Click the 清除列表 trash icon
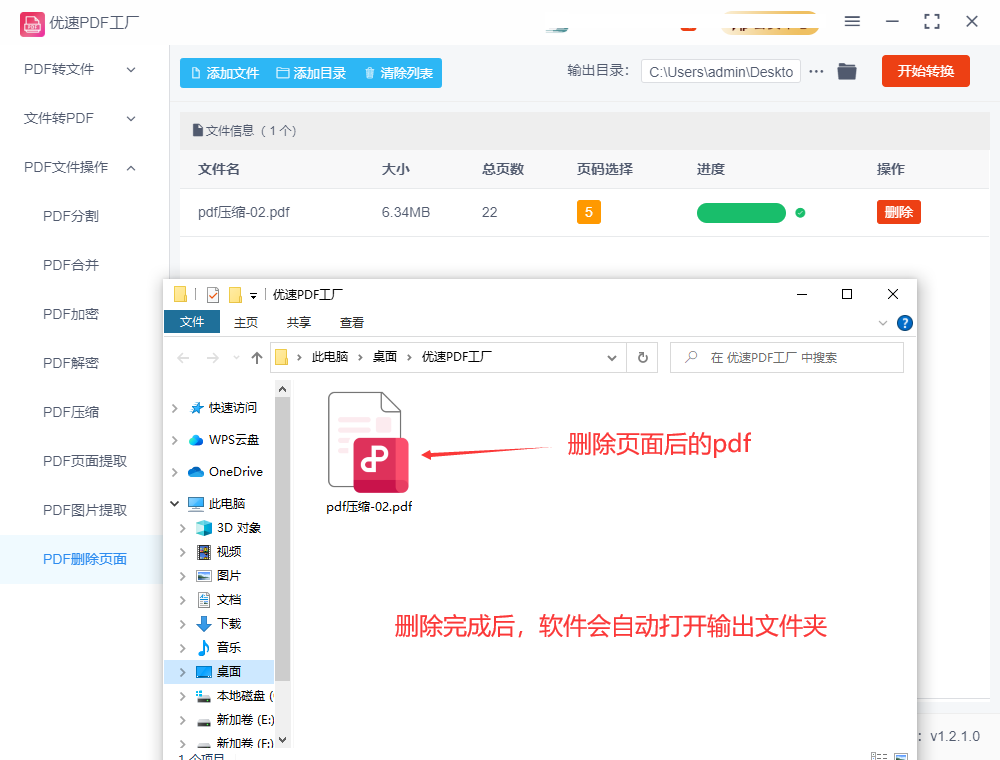Screen dimensions: 1000x760 click(x=369, y=72)
